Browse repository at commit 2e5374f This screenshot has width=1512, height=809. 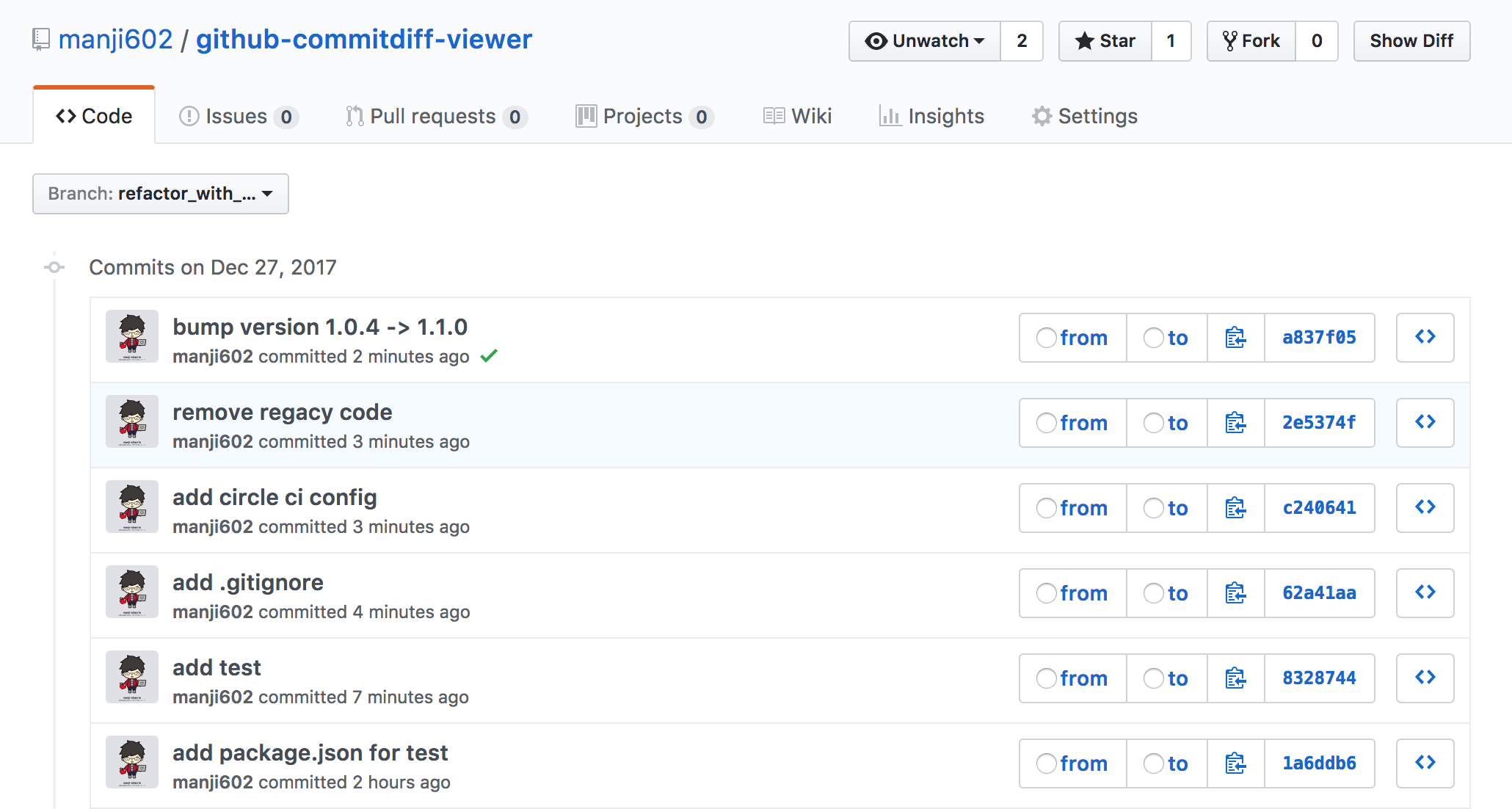click(x=1425, y=423)
